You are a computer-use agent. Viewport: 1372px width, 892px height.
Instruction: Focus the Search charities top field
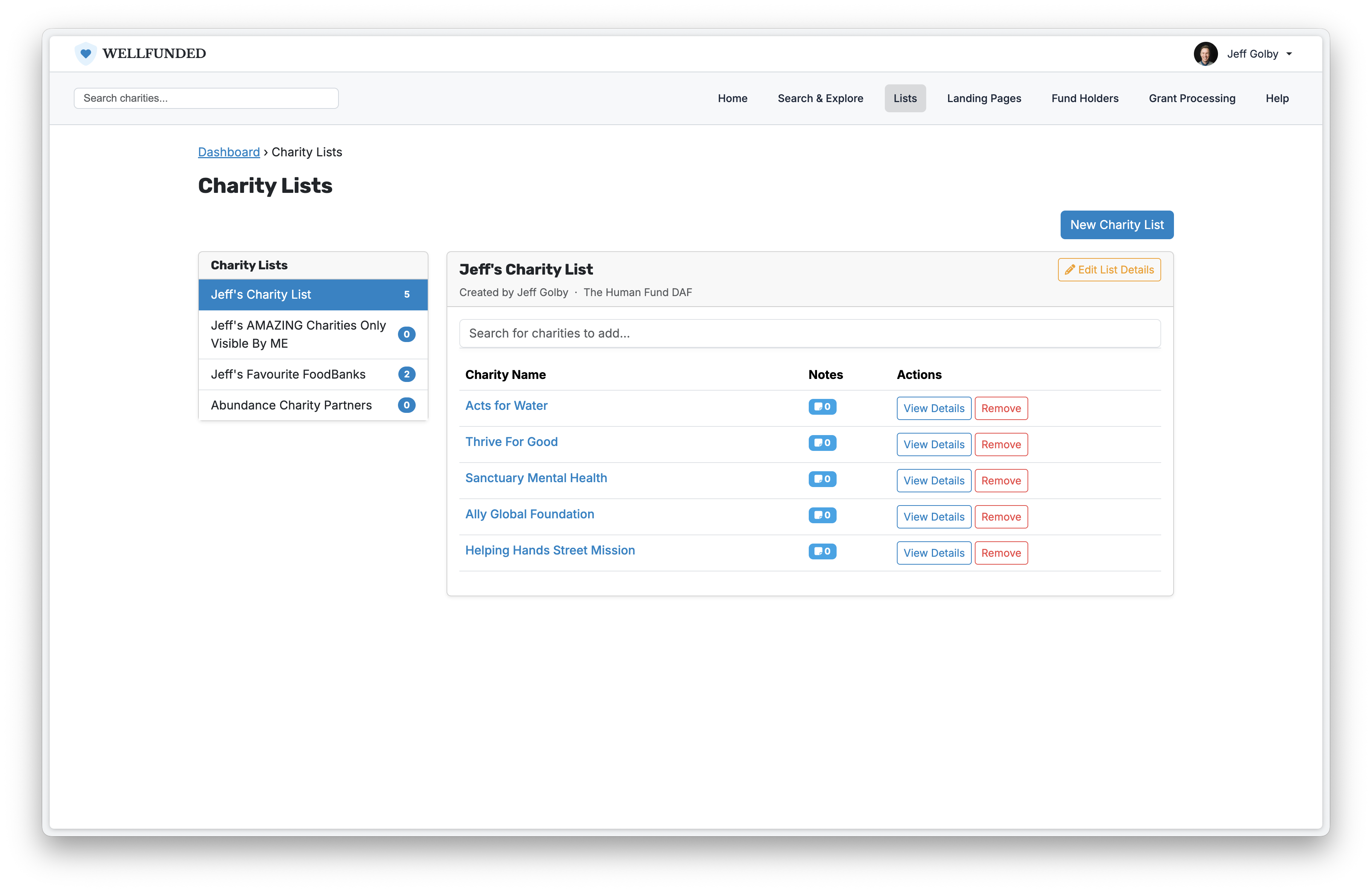(x=206, y=99)
